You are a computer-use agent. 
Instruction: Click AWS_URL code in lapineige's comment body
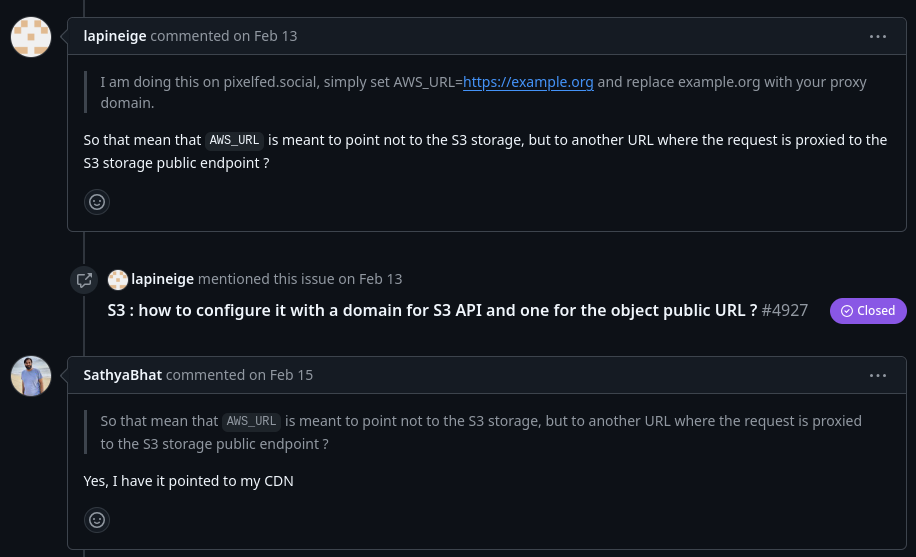pos(235,141)
